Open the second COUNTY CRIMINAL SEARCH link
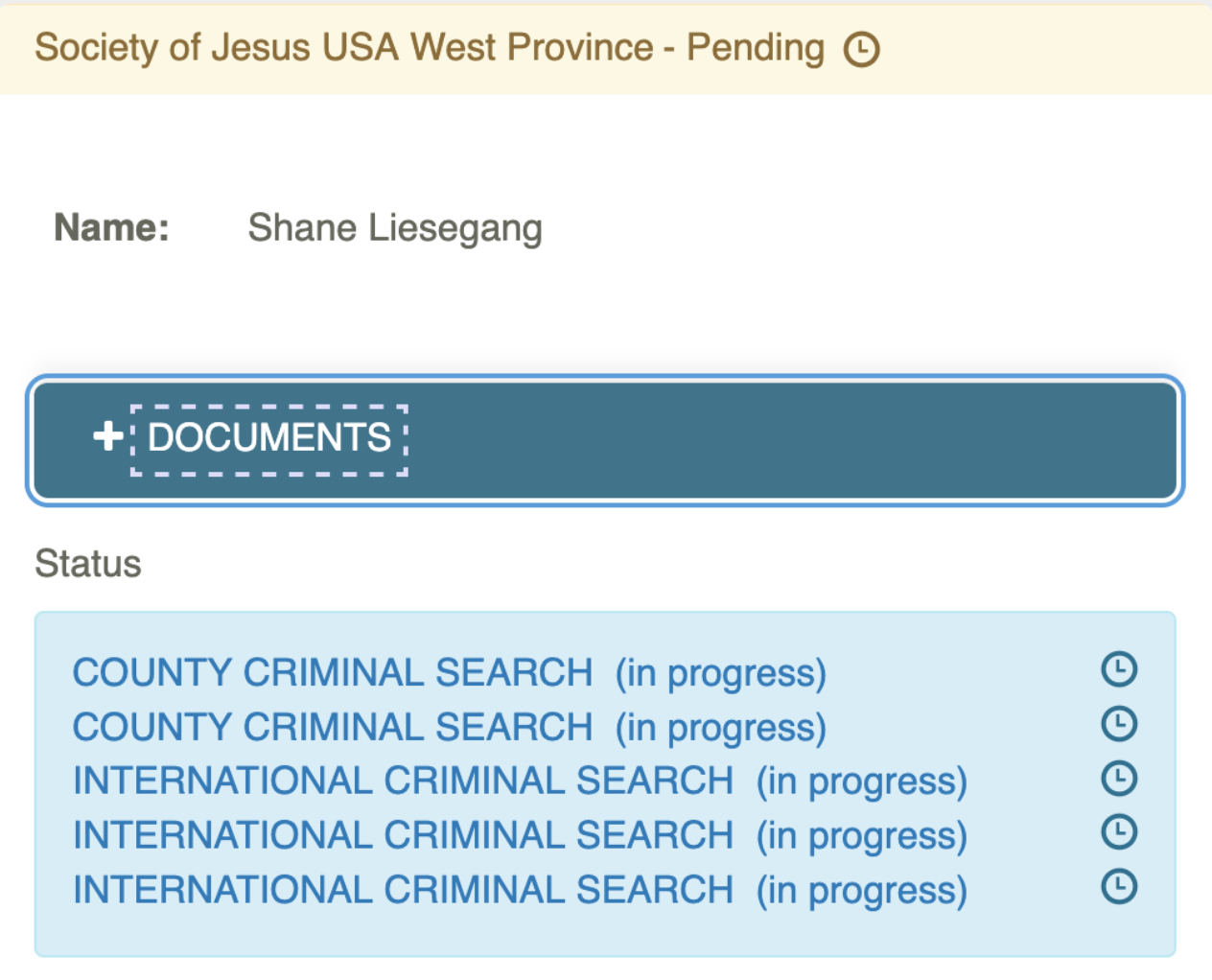1212x980 pixels. (x=333, y=727)
